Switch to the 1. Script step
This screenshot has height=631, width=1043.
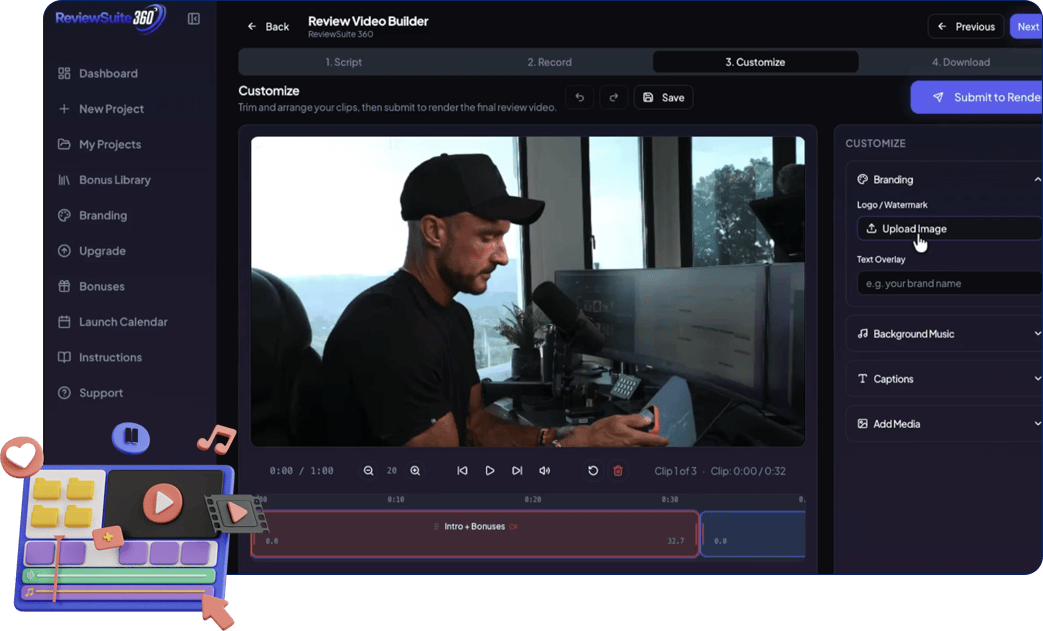click(344, 62)
